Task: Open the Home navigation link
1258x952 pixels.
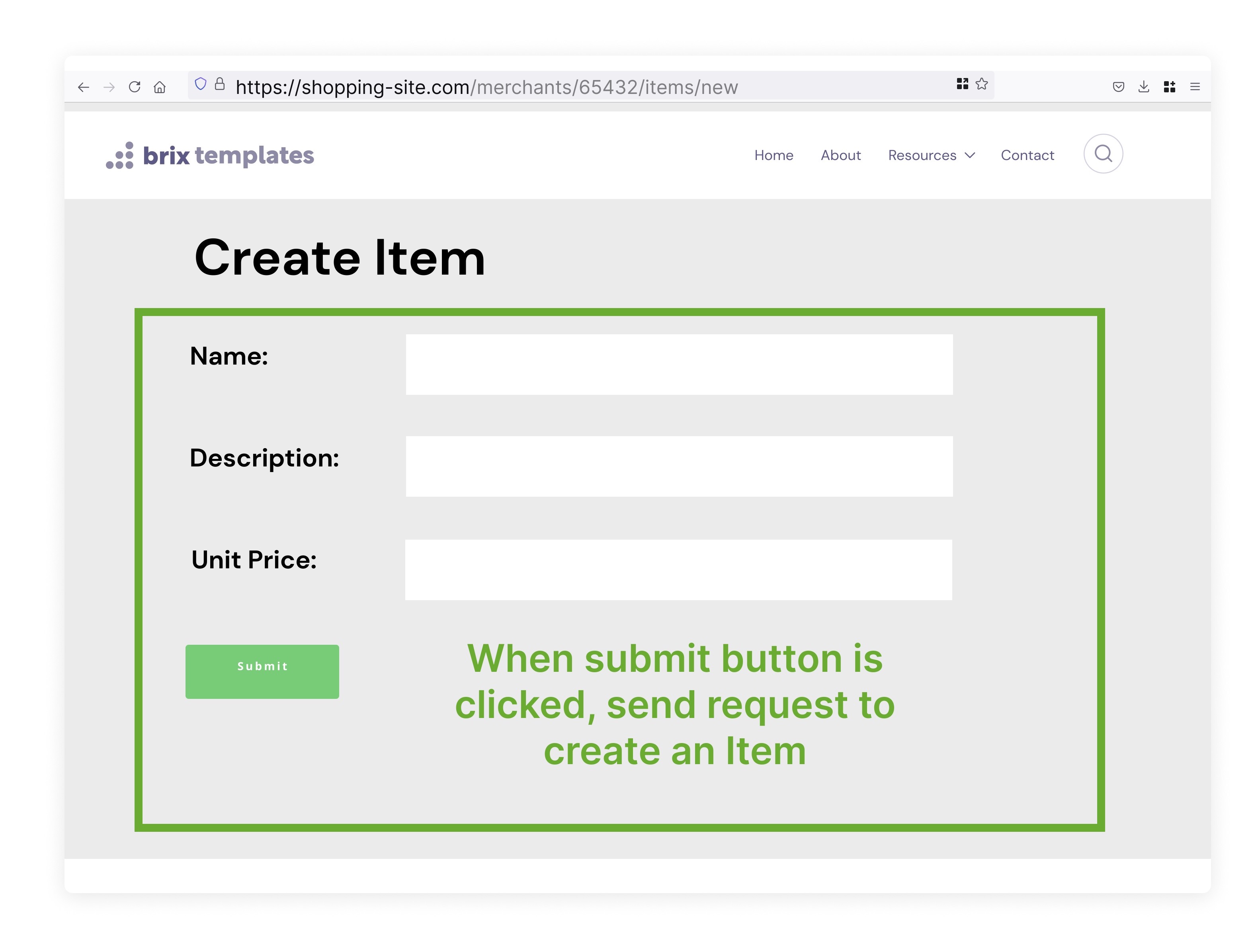Action: [774, 155]
